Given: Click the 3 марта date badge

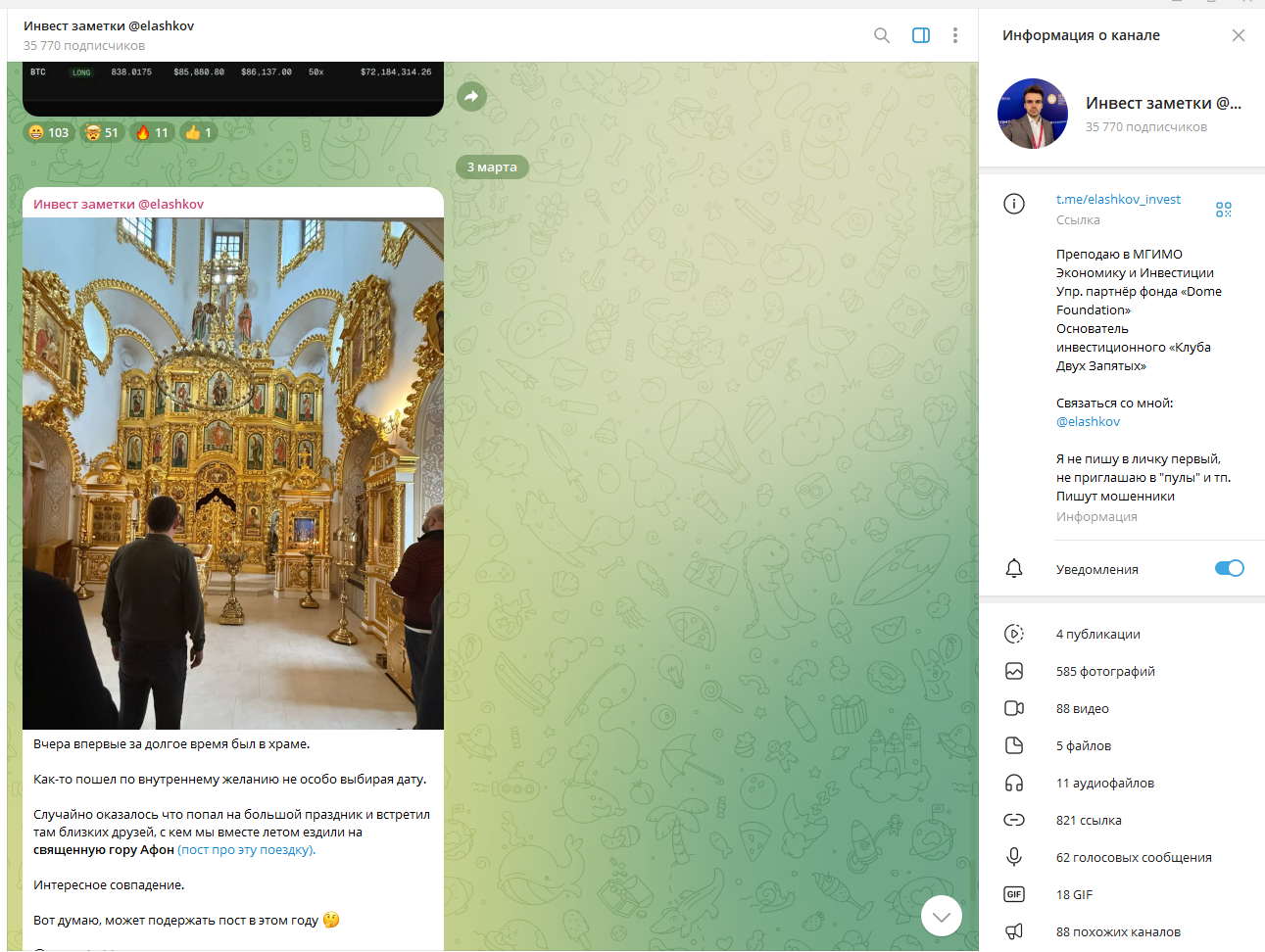Looking at the screenshot, I should tap(492, 167).
